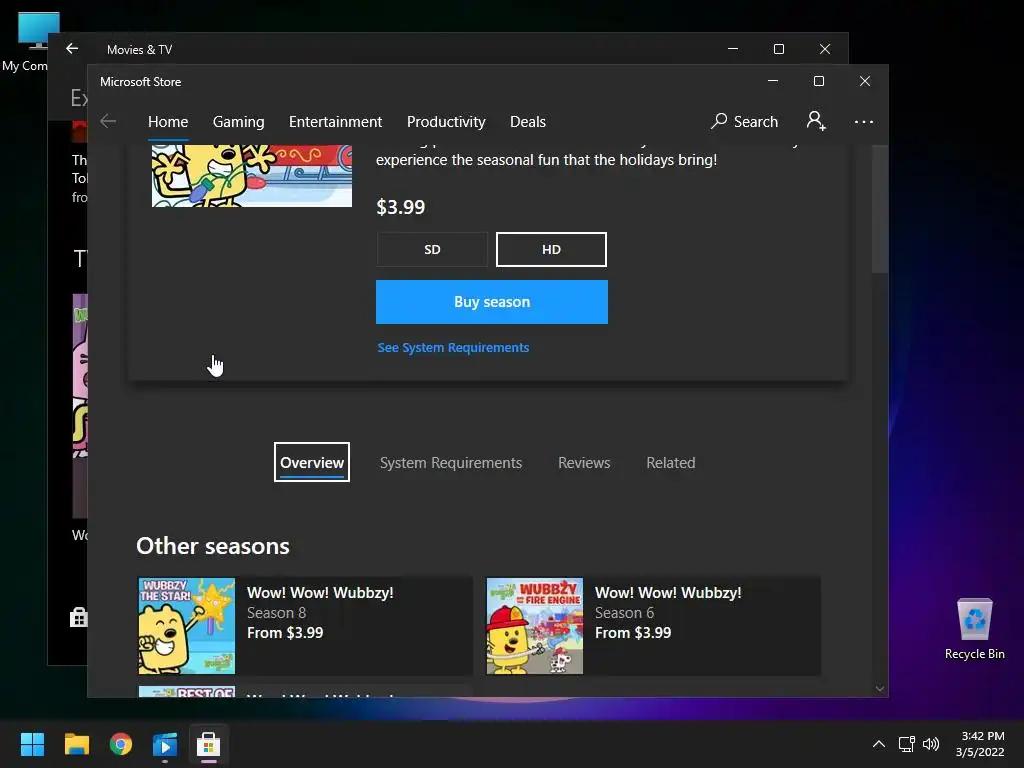Switch to the Related tab
Screen dimensions: 1024x768
(x=671, y=463)
